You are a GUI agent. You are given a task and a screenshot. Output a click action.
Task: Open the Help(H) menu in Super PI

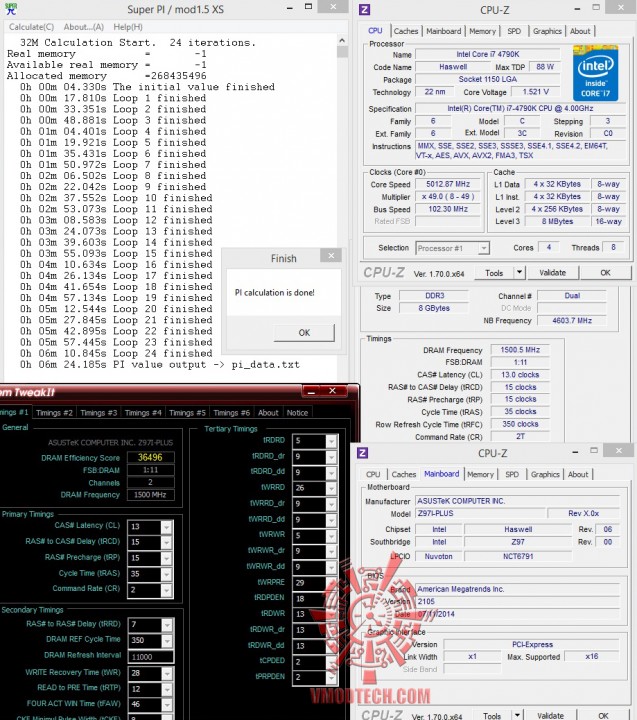pyautogui.click(x=128, y=27)
